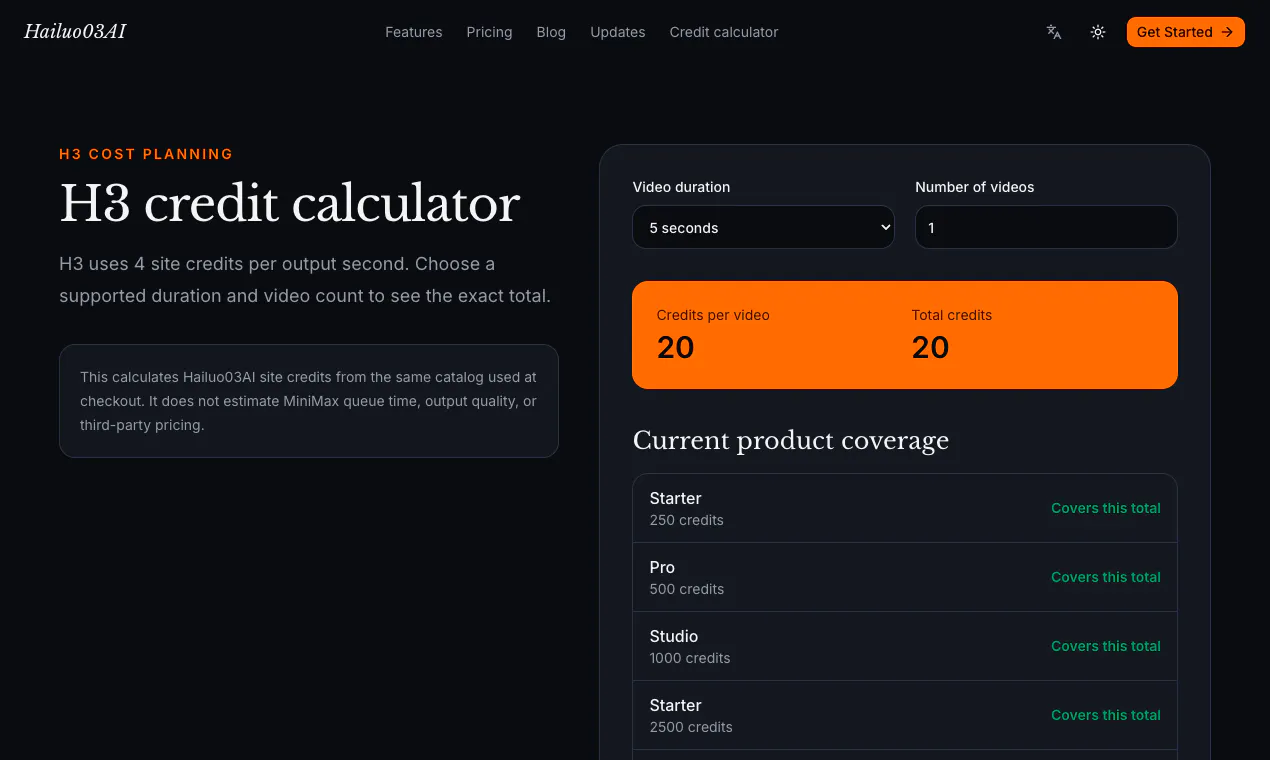Click the H3 credit calculator heading
The image size is (1270, 760).
290,204
